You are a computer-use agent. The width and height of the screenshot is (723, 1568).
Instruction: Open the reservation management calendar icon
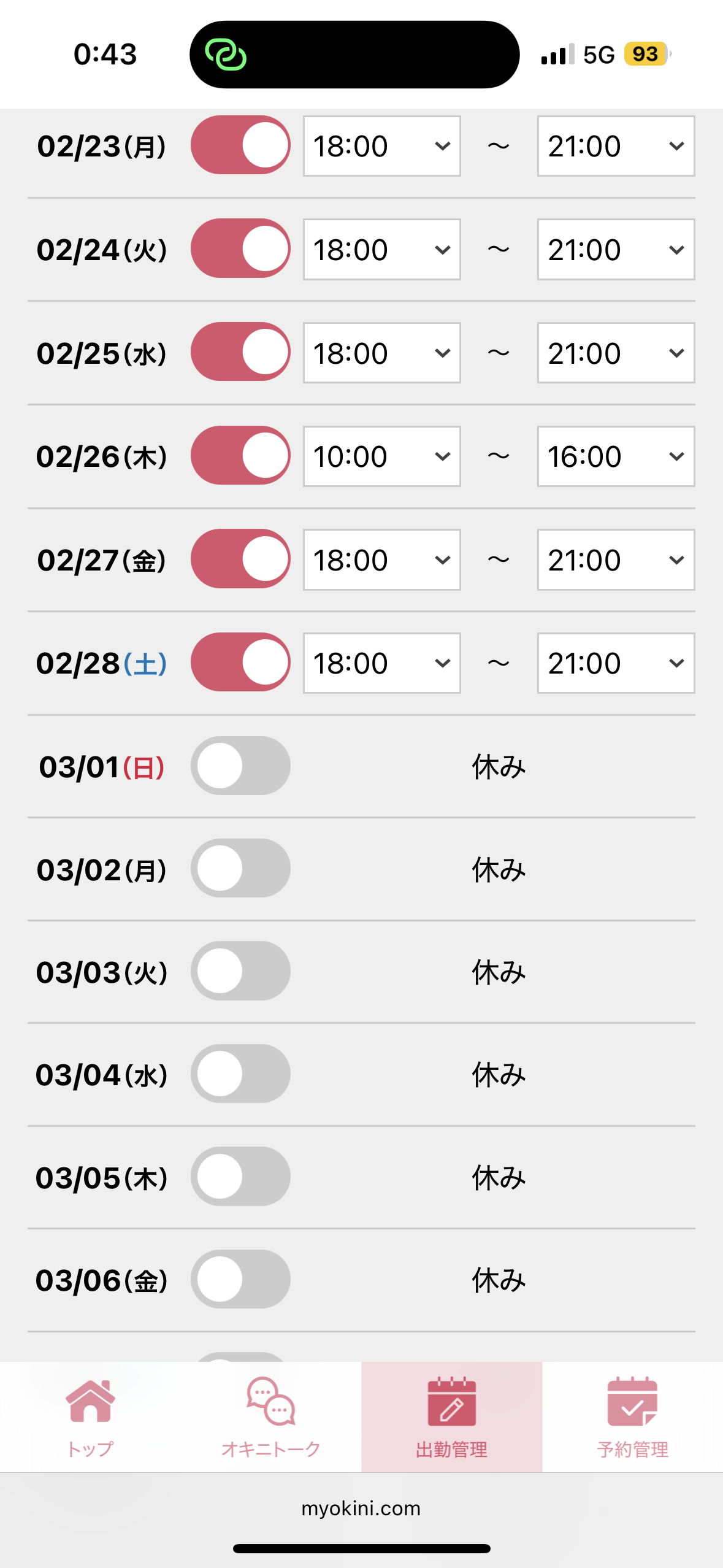[632, 1402]
